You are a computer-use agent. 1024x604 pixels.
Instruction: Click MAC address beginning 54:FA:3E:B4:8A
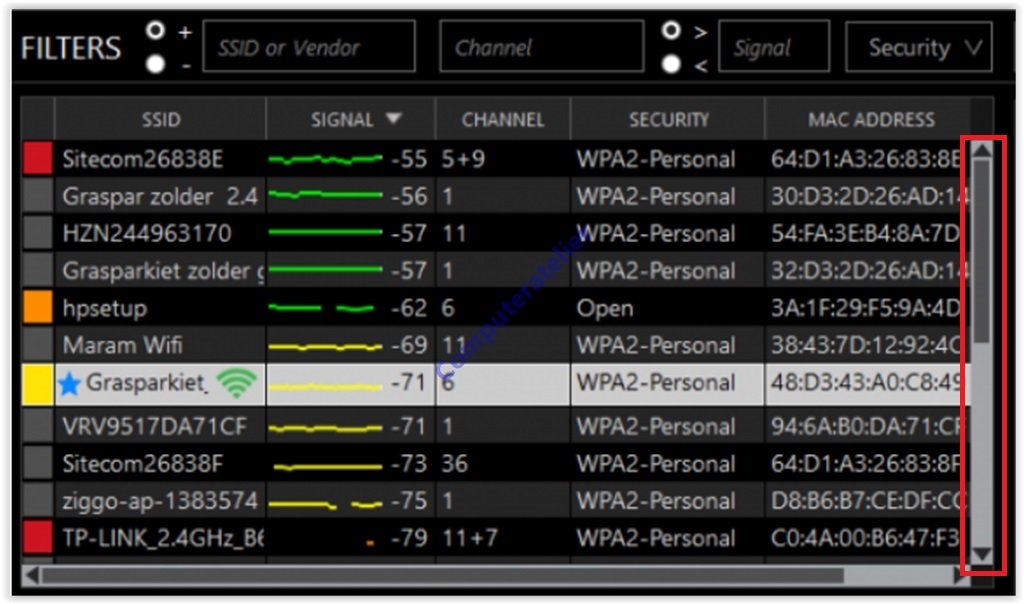865,233
